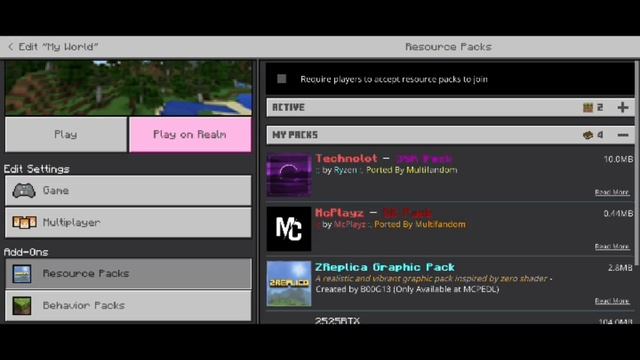Click the pack list scrollbar
640x360 pixels.
(x=637, y=163)
